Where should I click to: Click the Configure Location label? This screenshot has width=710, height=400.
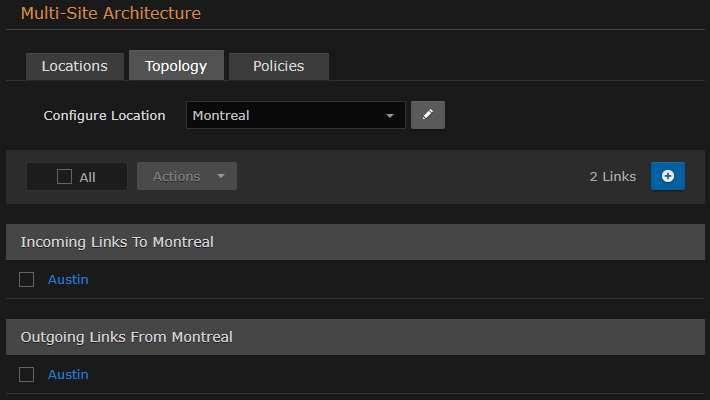click(104, 115)
